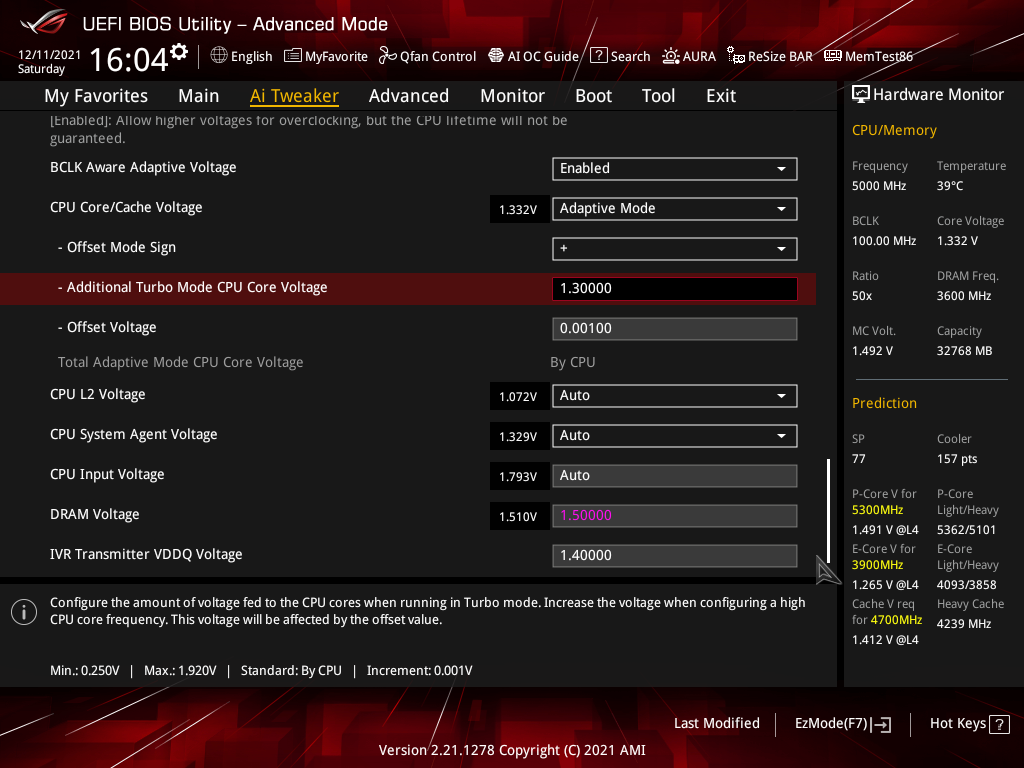Viewport: 1024px width, 768px height.
Task: Select IVR Transmitter VDDQ Voltage label
Action: point(146,554)
